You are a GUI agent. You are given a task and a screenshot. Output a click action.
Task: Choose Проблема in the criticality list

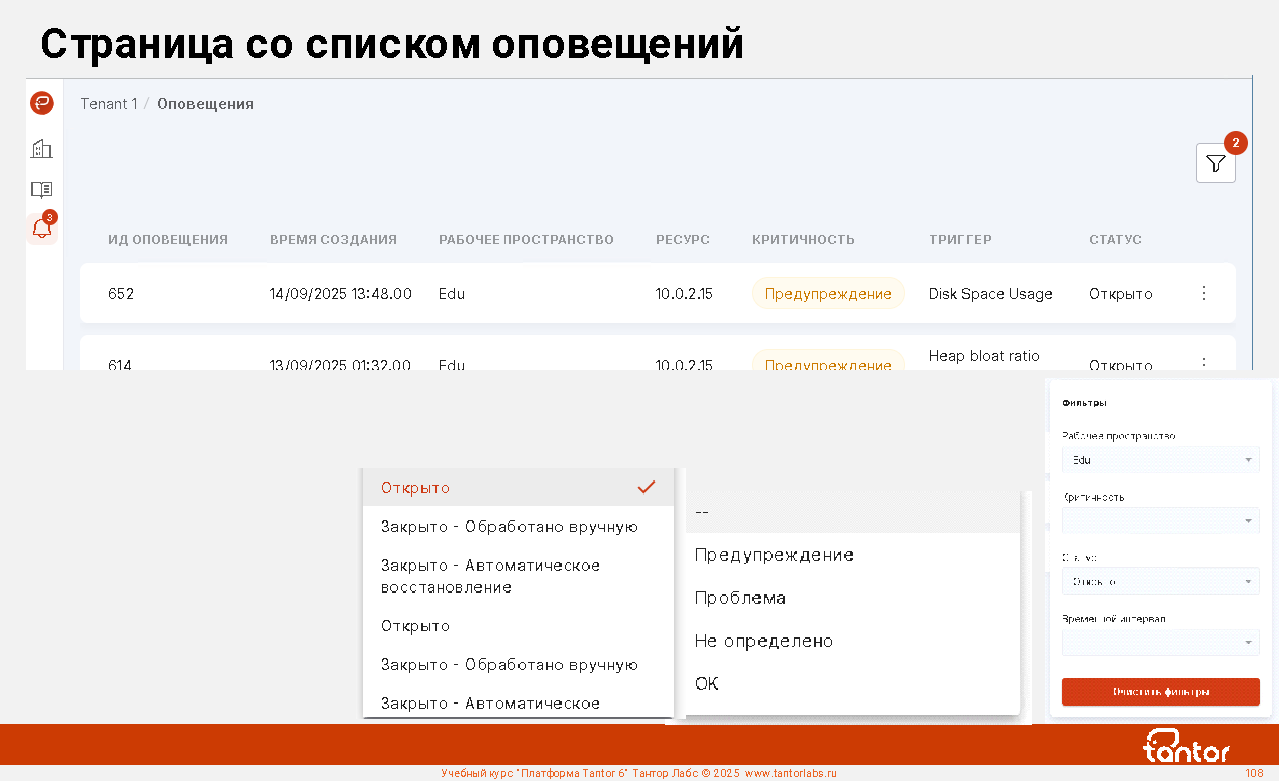[740, 598]
